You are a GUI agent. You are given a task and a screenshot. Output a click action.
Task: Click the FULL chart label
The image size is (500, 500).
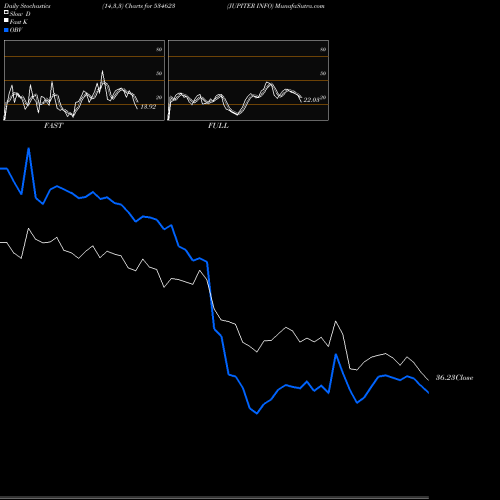click(x=218, y=126)
